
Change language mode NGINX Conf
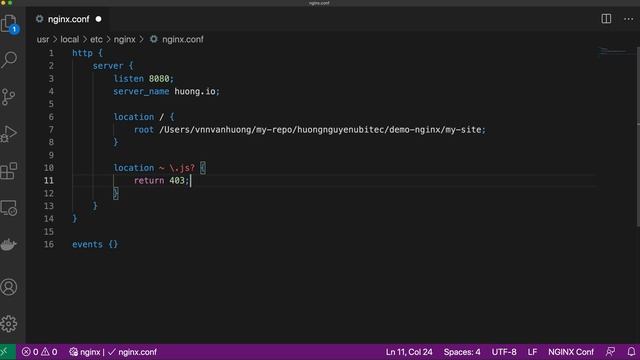[x=571, y=352]
